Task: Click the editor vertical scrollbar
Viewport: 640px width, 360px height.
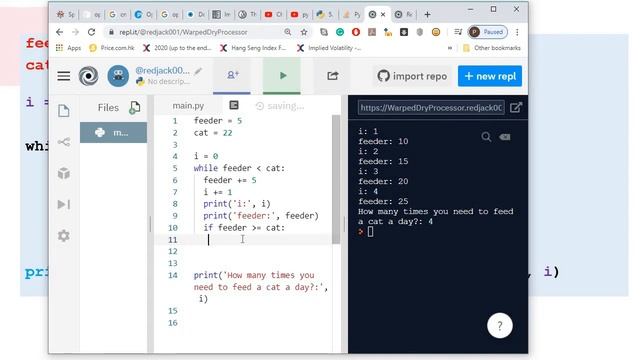Action: click(x=336, y=180)
